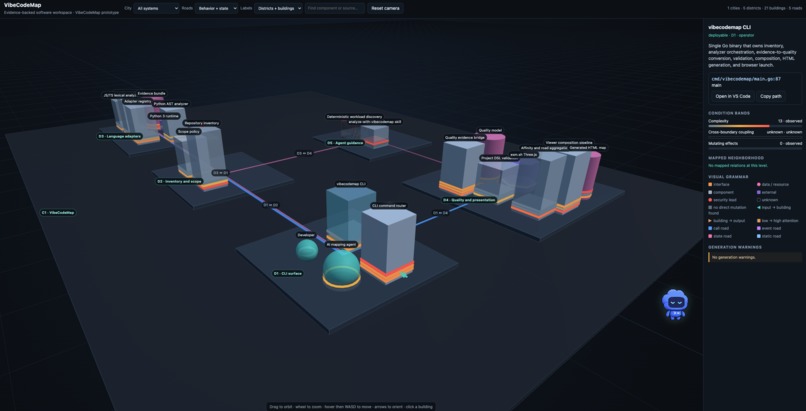Click the 'D3 ⇔ D4' road label
Image resolution: width=806 pixels, height=411 pixels.
coord(303,153)
